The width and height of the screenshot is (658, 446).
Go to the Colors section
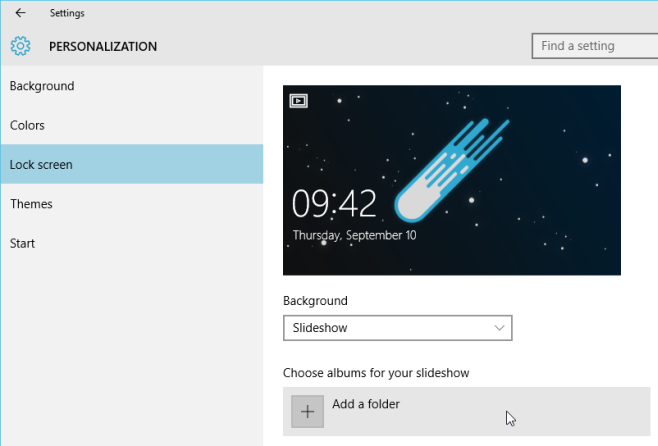pyautogui.click(x=27, y=125)
